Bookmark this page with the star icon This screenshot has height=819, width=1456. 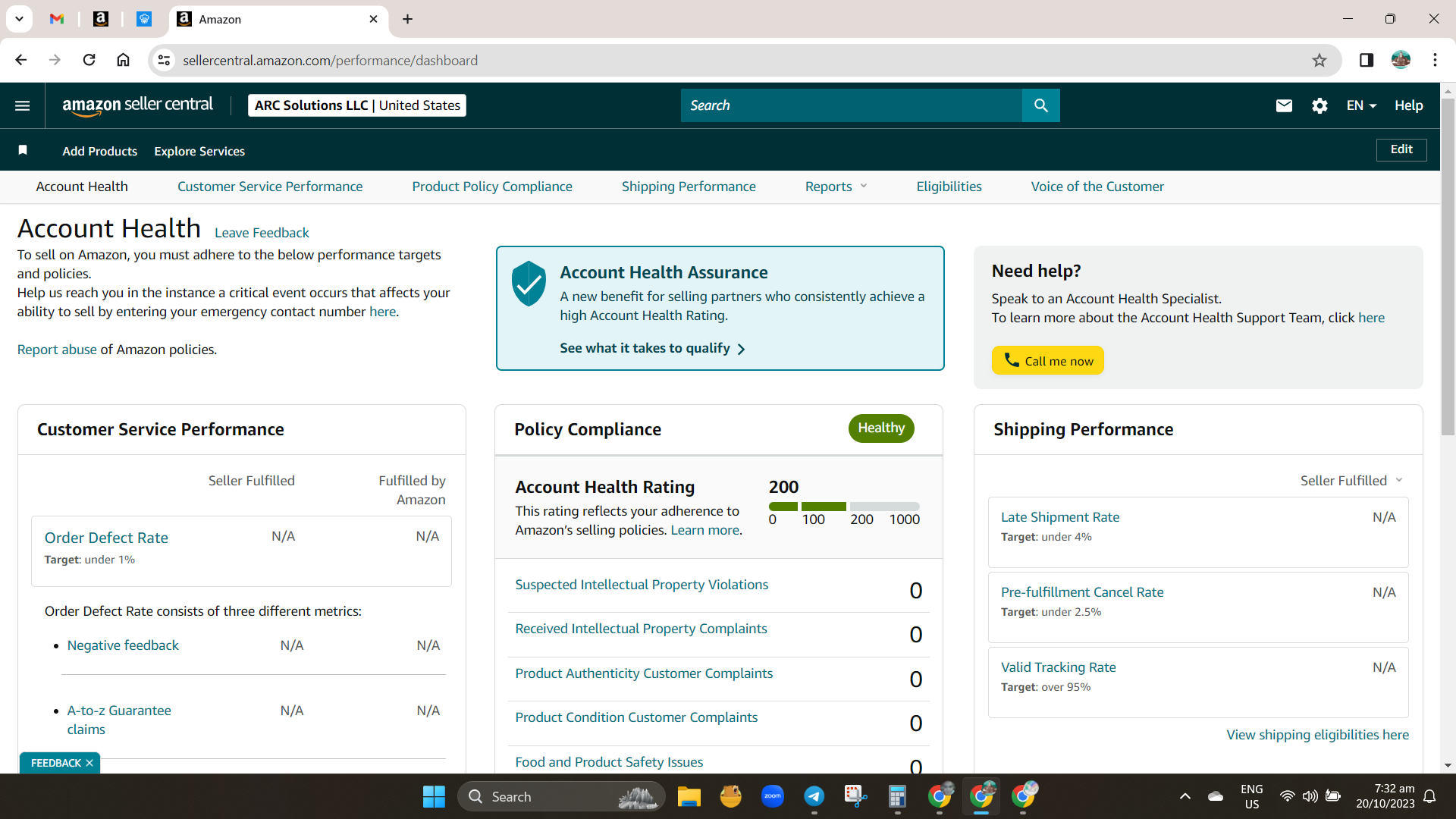click(1319, 60)
